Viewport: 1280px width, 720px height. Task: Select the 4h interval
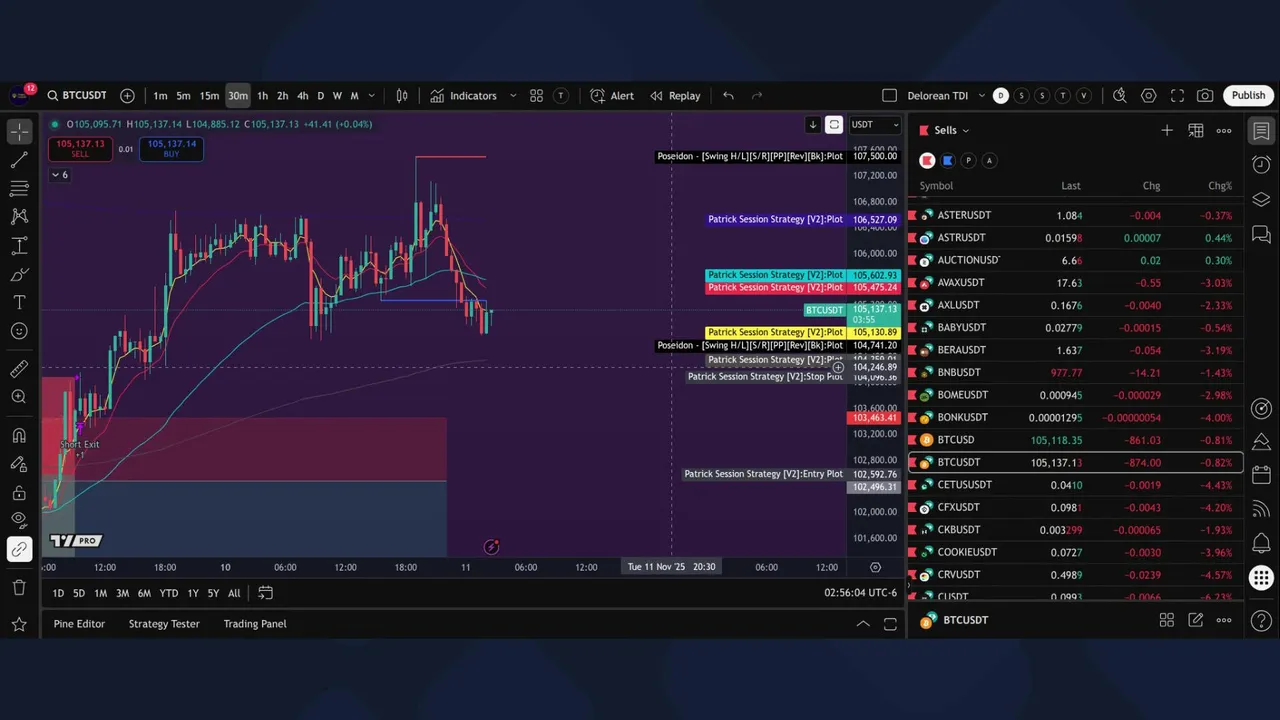[303, 96]
